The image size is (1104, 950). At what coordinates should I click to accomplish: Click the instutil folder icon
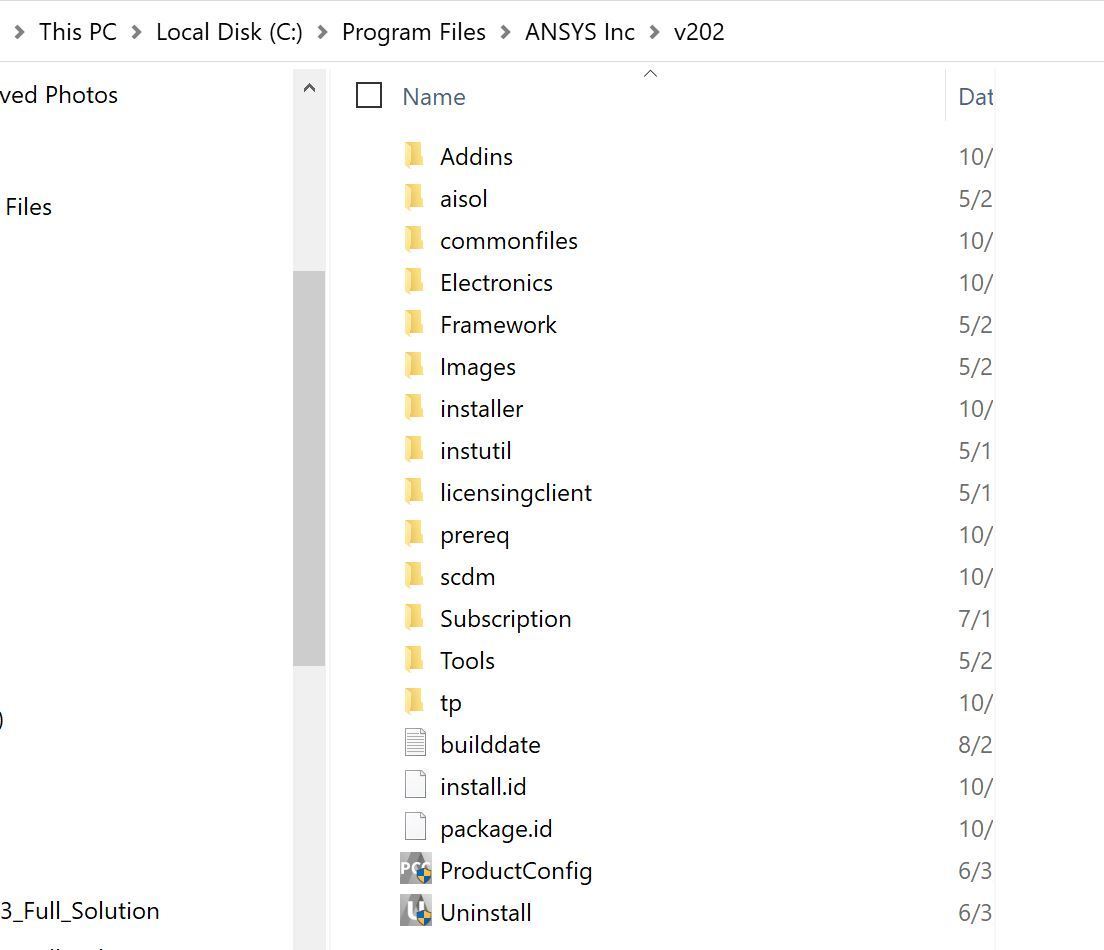(x=415, y=450)
